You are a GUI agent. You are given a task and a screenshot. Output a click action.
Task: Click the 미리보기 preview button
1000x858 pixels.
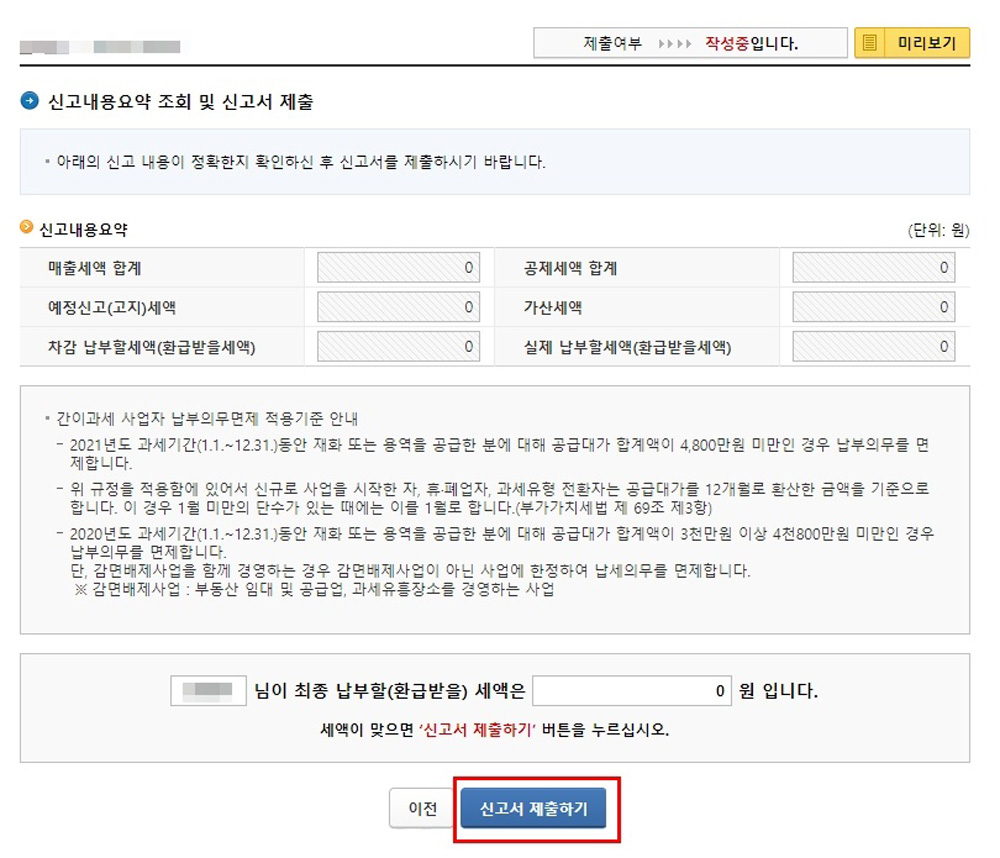point(912,43)
